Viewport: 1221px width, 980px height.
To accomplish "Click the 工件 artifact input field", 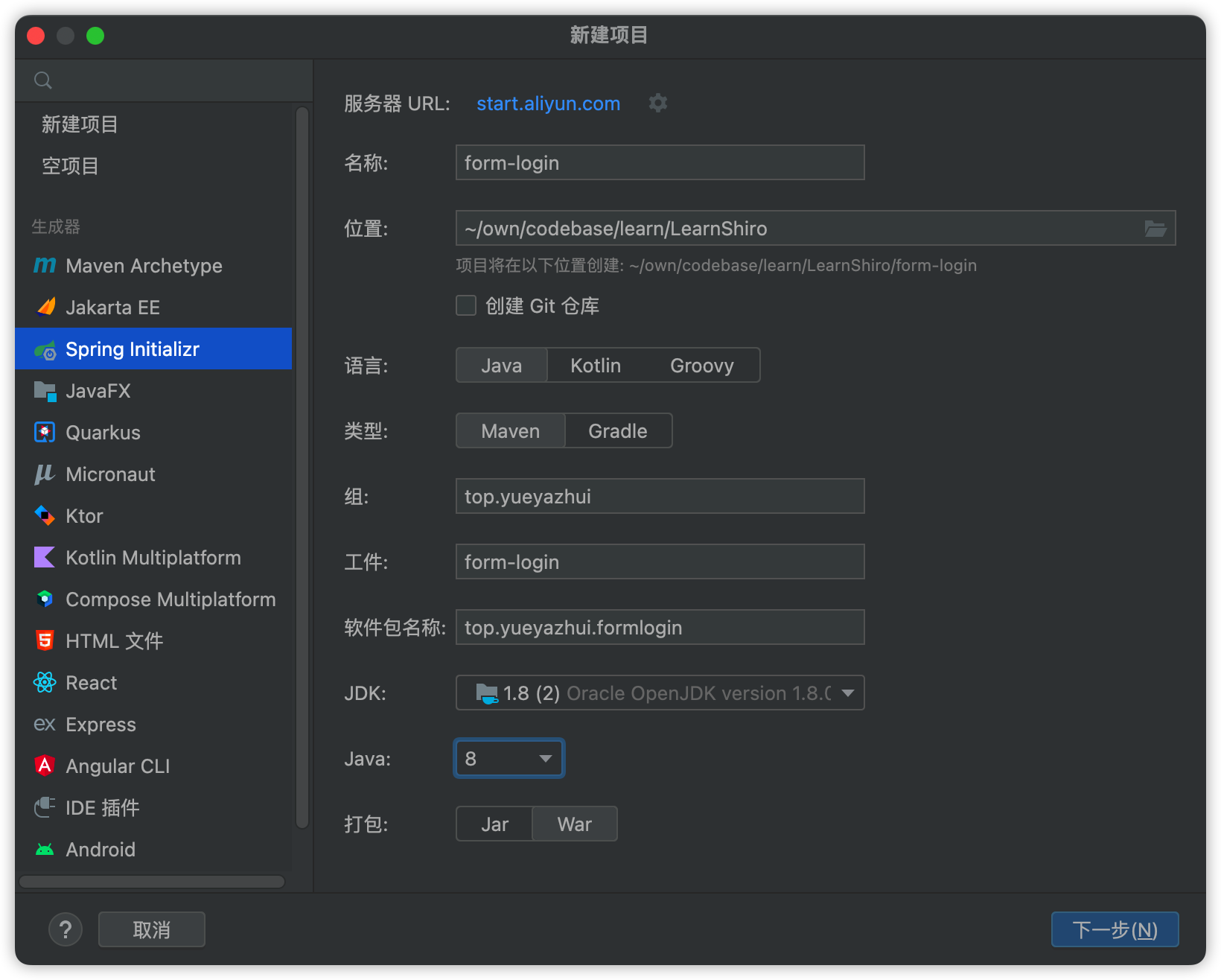I will click(660, 561).
